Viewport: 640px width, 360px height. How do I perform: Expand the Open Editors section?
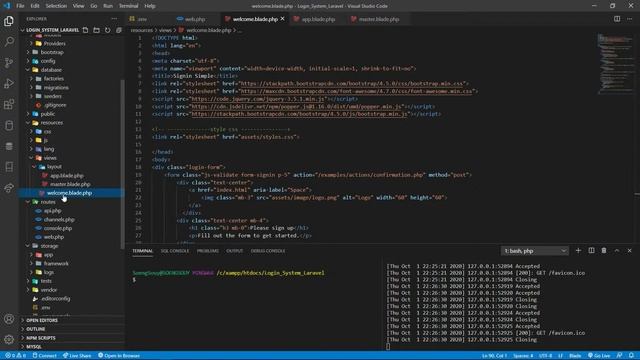pyautogui.click(x=42, y=320)
